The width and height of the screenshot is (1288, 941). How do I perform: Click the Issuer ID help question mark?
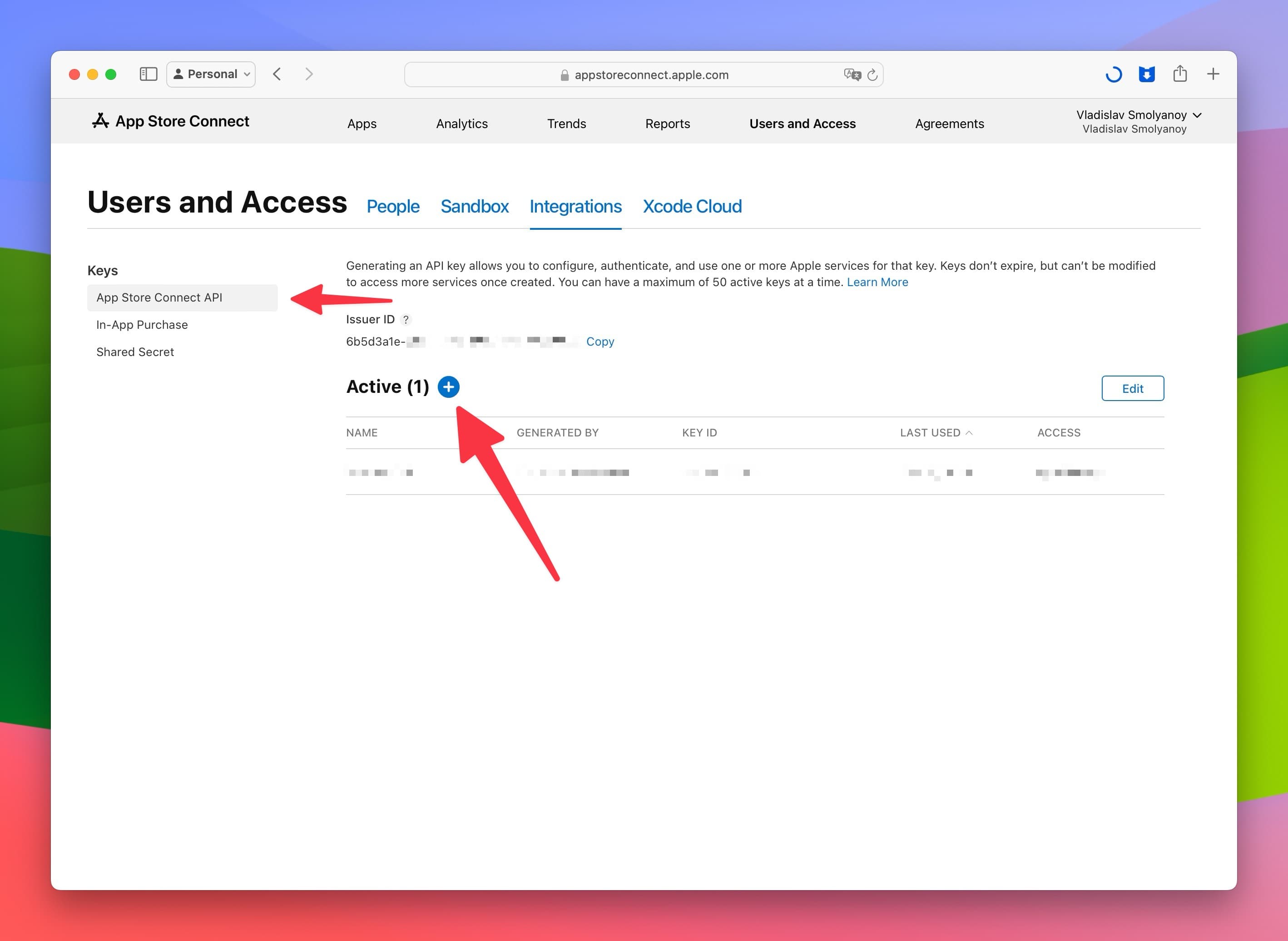coord(406,320)
